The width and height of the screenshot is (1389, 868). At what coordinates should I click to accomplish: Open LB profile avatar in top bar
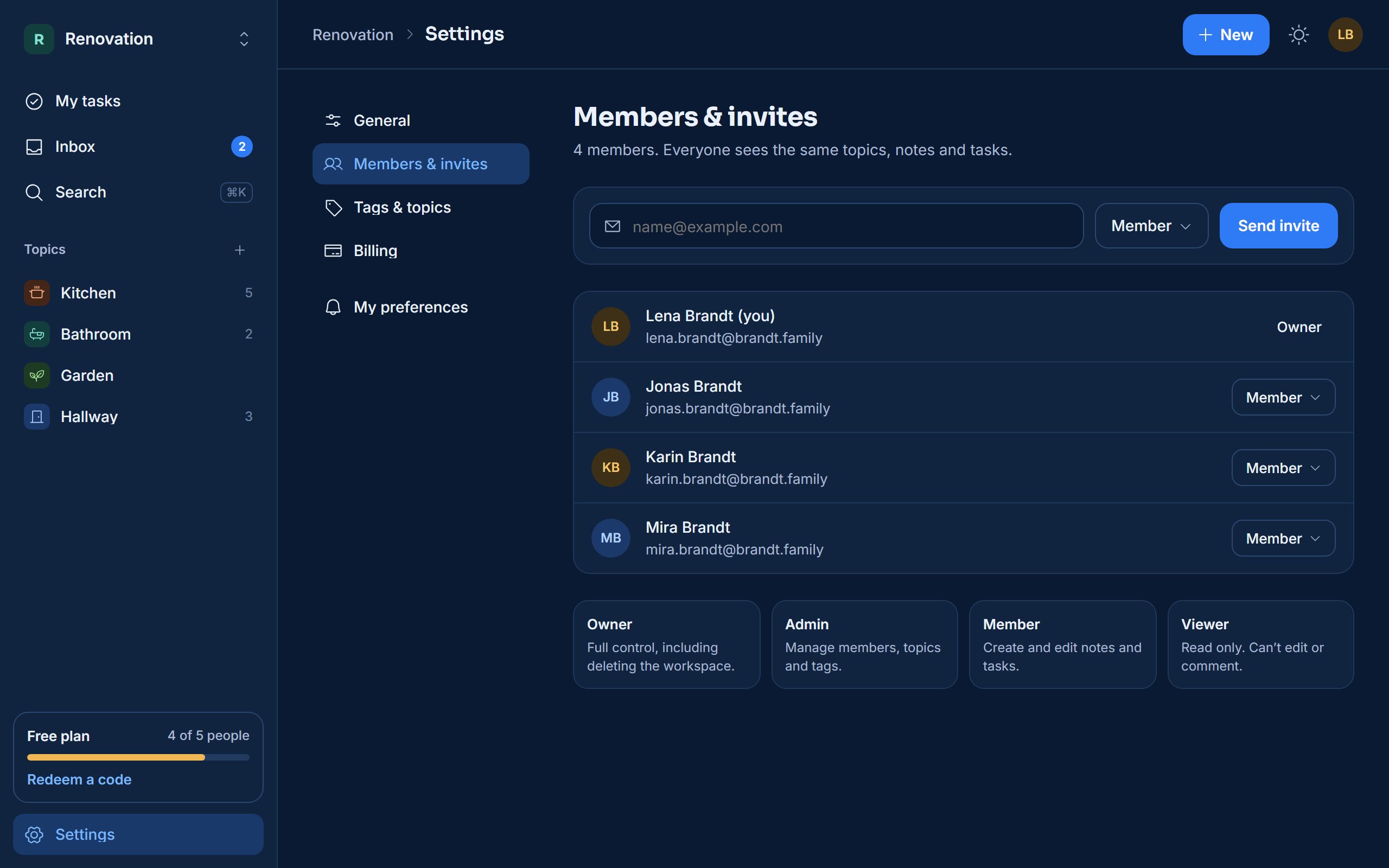tap(1345, 34)
